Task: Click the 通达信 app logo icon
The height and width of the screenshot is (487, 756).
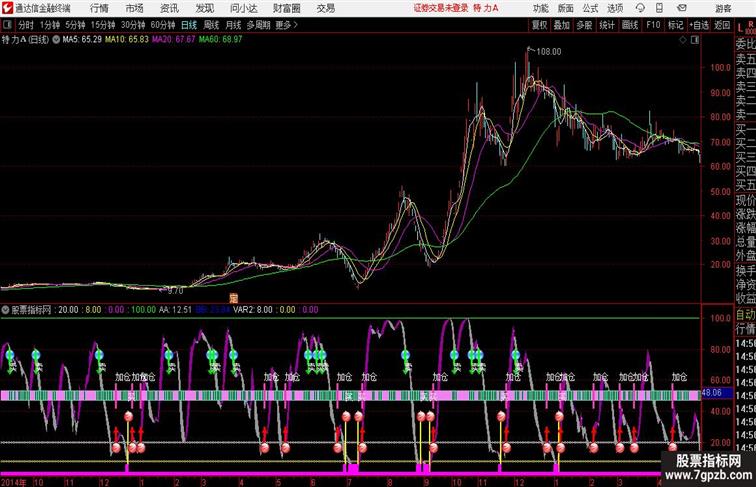Action: coord(7,8)
